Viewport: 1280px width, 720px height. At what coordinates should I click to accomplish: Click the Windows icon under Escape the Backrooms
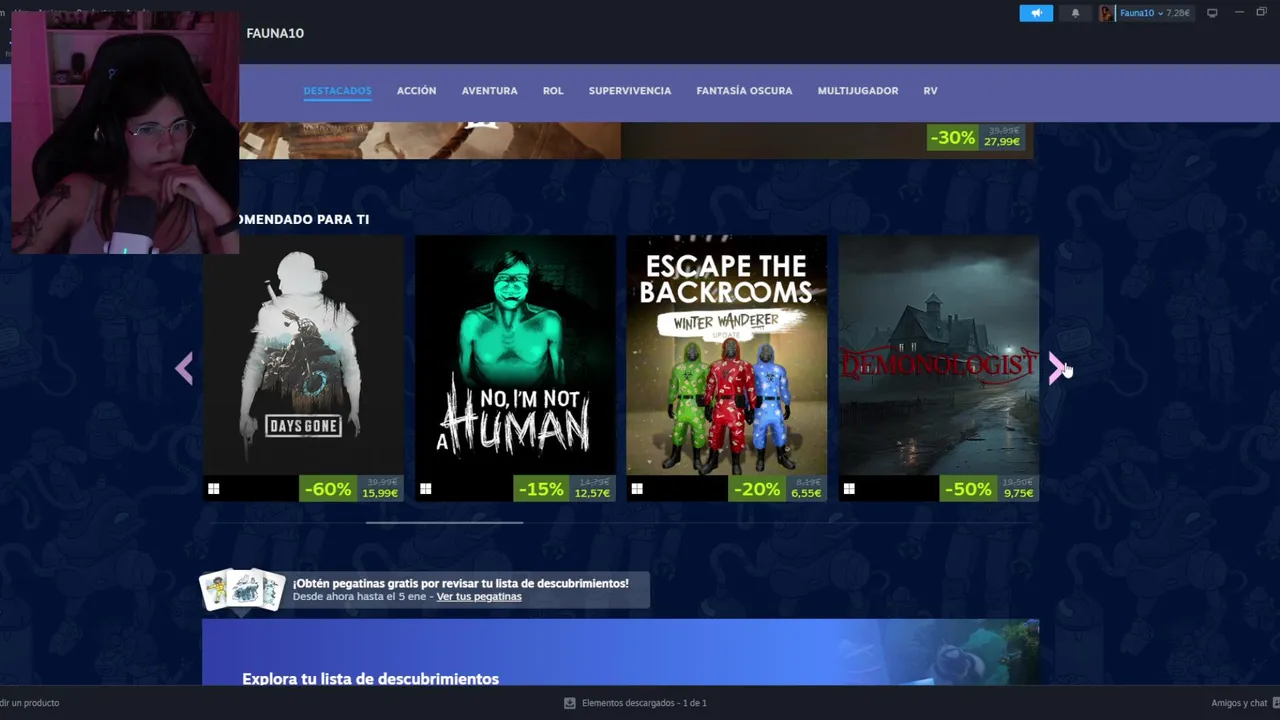point(637,489)
